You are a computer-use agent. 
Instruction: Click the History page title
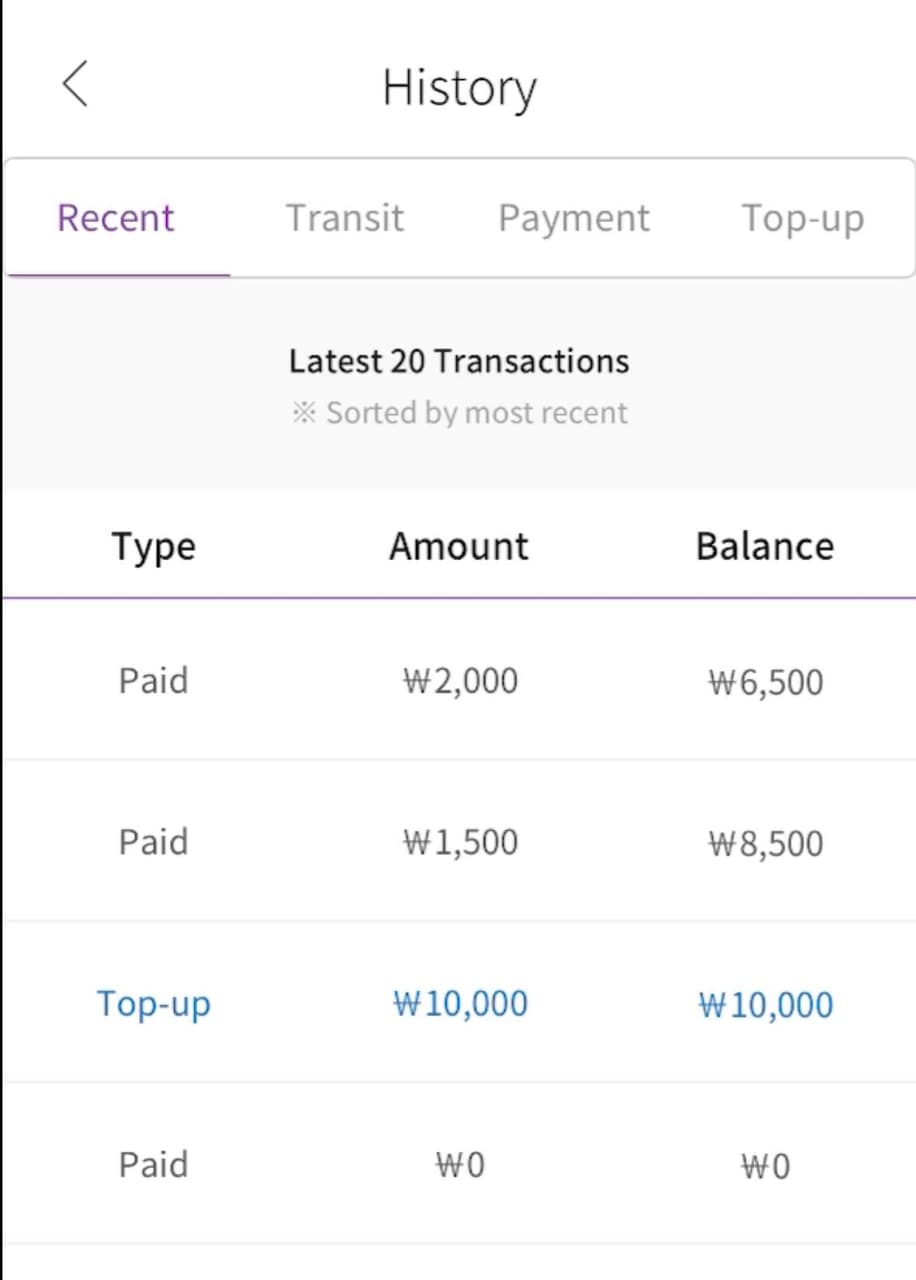coord(459,87)
